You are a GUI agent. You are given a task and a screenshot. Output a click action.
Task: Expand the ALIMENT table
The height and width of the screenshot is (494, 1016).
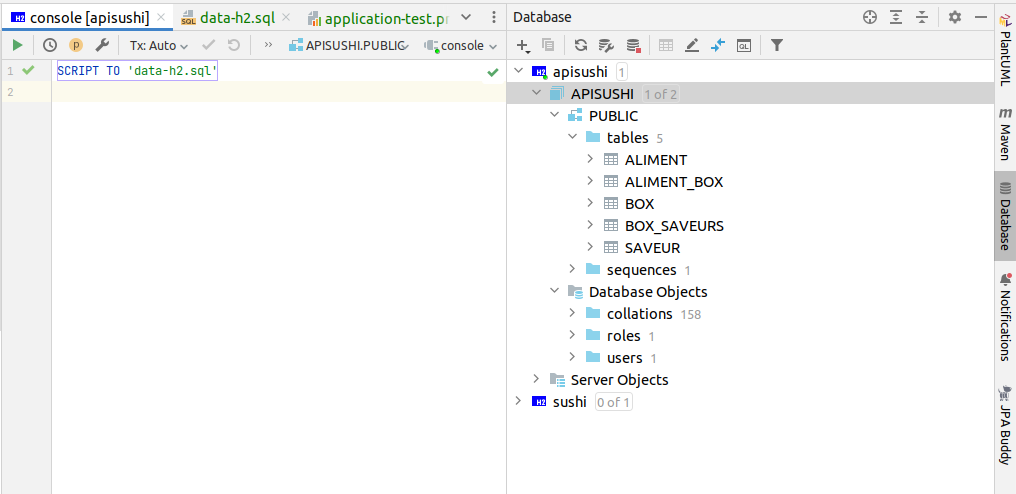pos(590,159)
